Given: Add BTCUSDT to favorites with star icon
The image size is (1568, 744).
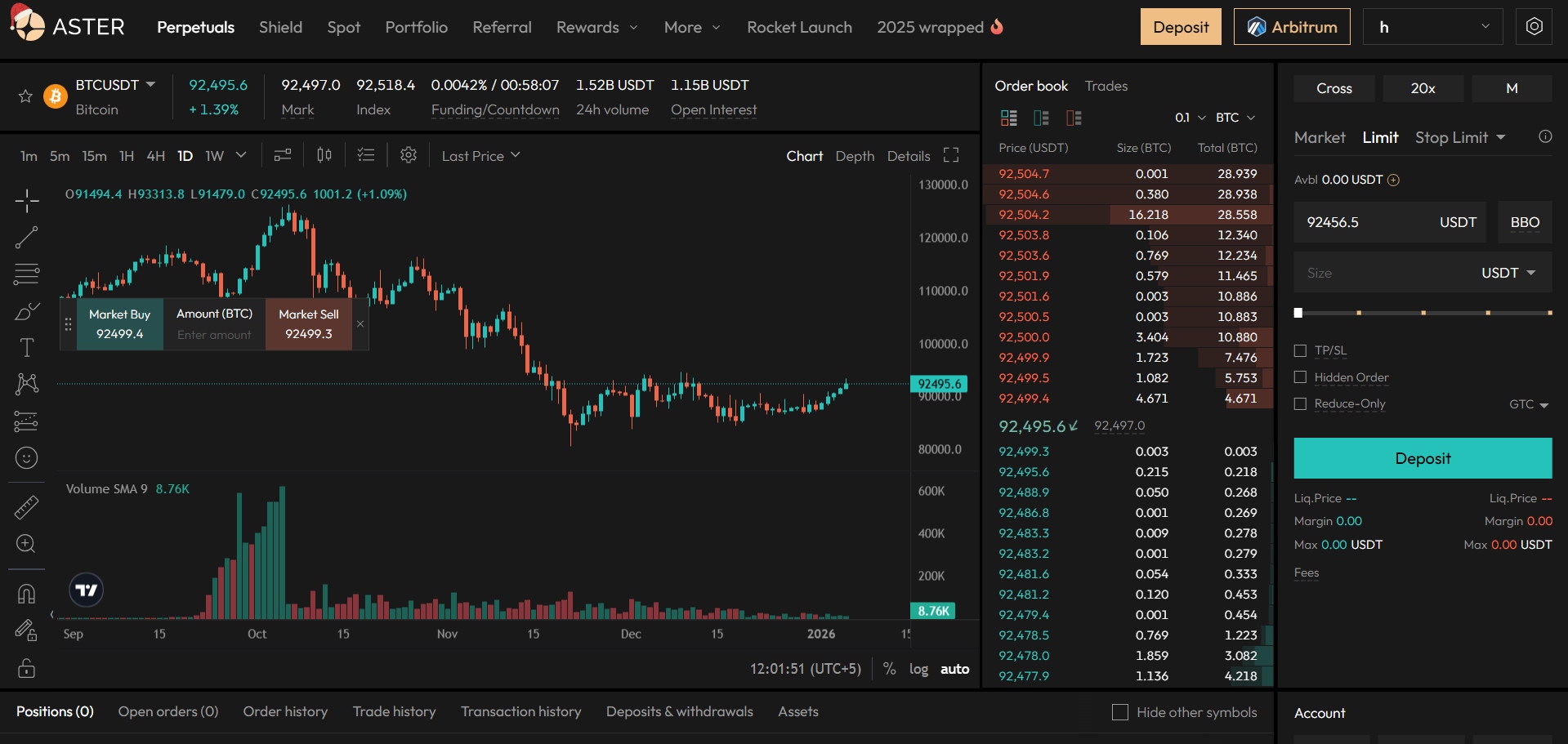Looking at the screenshot, I should click(25, 96).
